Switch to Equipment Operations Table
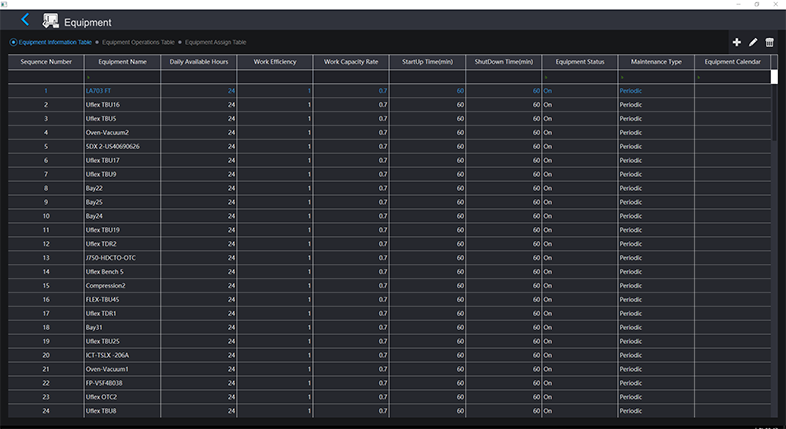786x429 pixels. [x=138, y=42]
